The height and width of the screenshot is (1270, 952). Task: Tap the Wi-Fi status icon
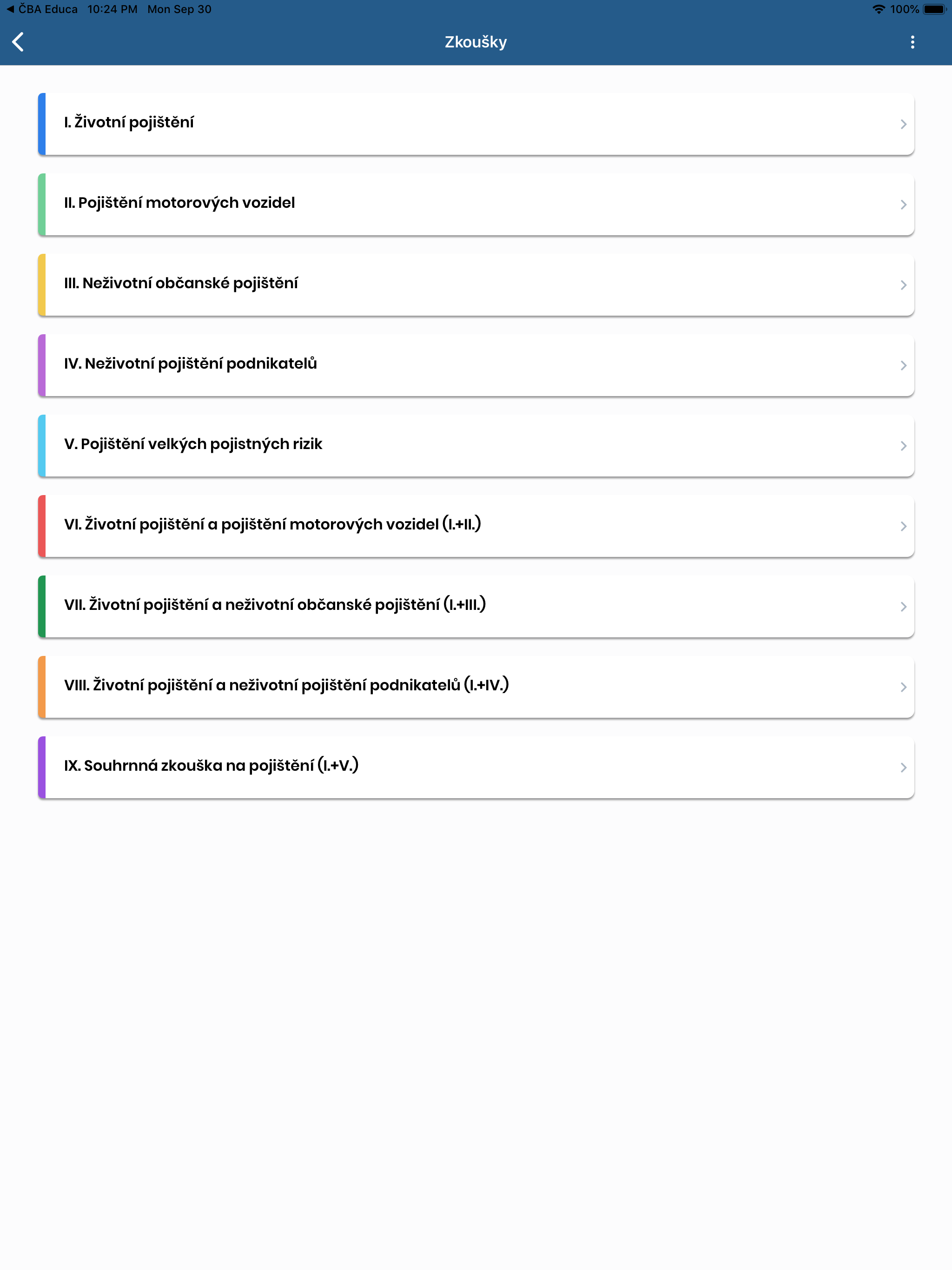point(879,9)
